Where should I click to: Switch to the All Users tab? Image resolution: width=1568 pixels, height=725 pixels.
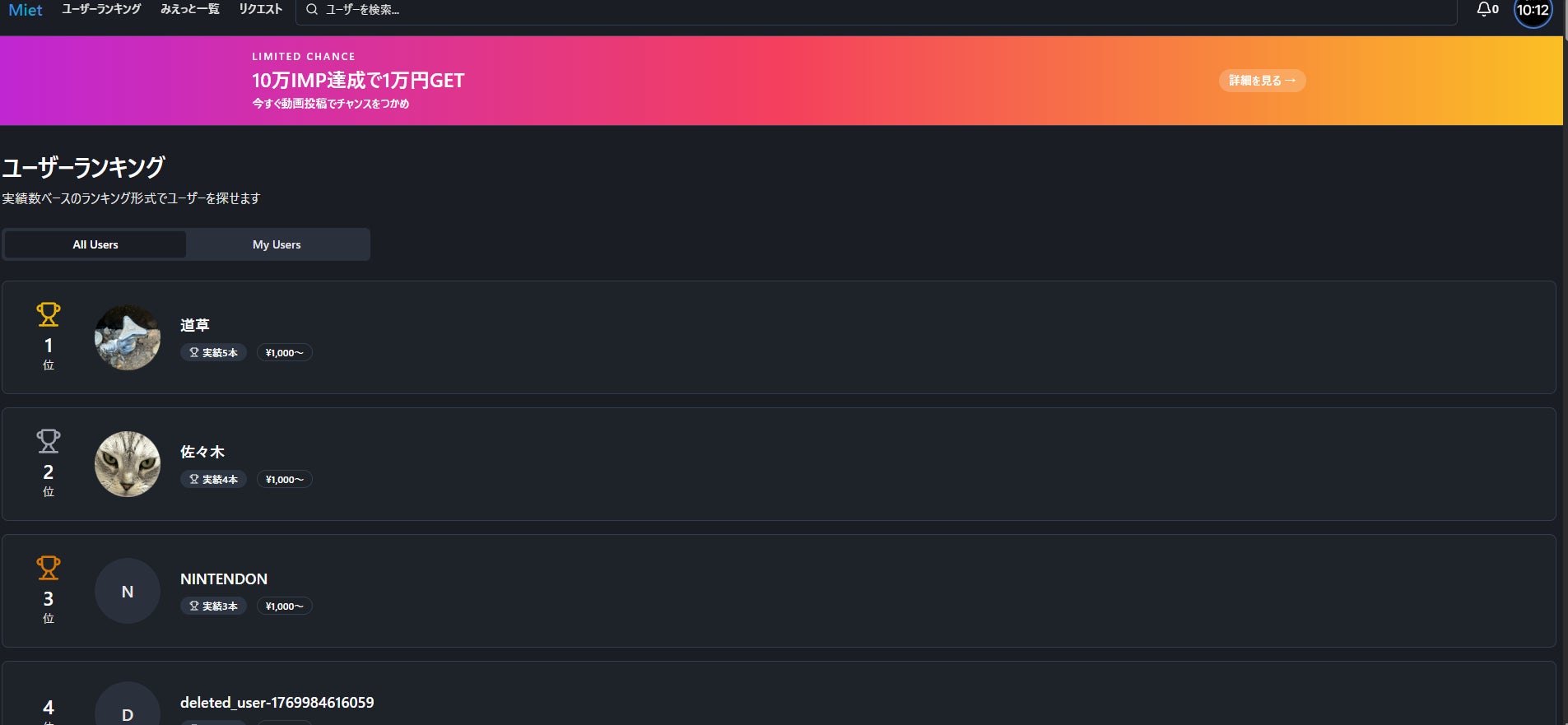tap(95, 244)
